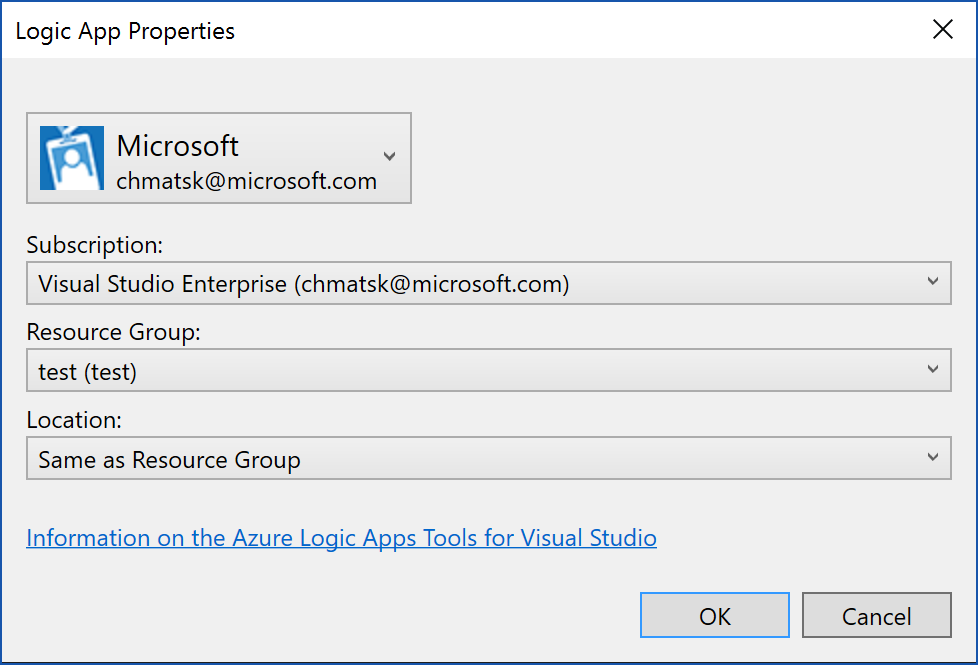Image resolution: width=978 pixels, height=665 pixels.
Task: Click the Visual Studio words ending the link
Action: coord(588,538)
